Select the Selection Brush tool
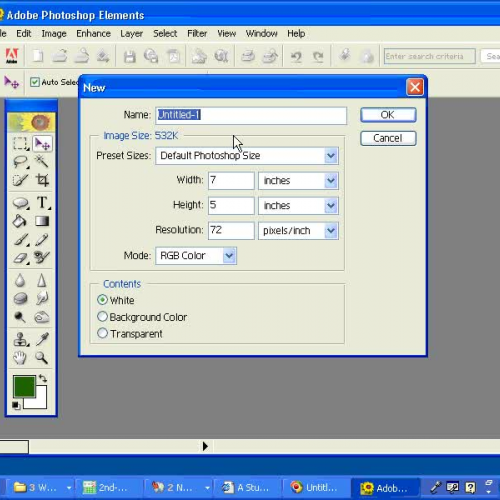 tap(20, 180)
